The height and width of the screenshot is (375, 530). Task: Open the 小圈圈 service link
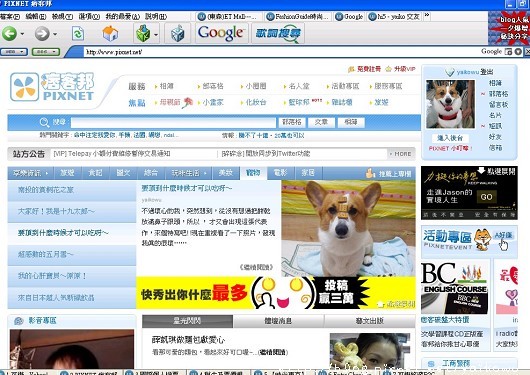click(x=256, y=86)
